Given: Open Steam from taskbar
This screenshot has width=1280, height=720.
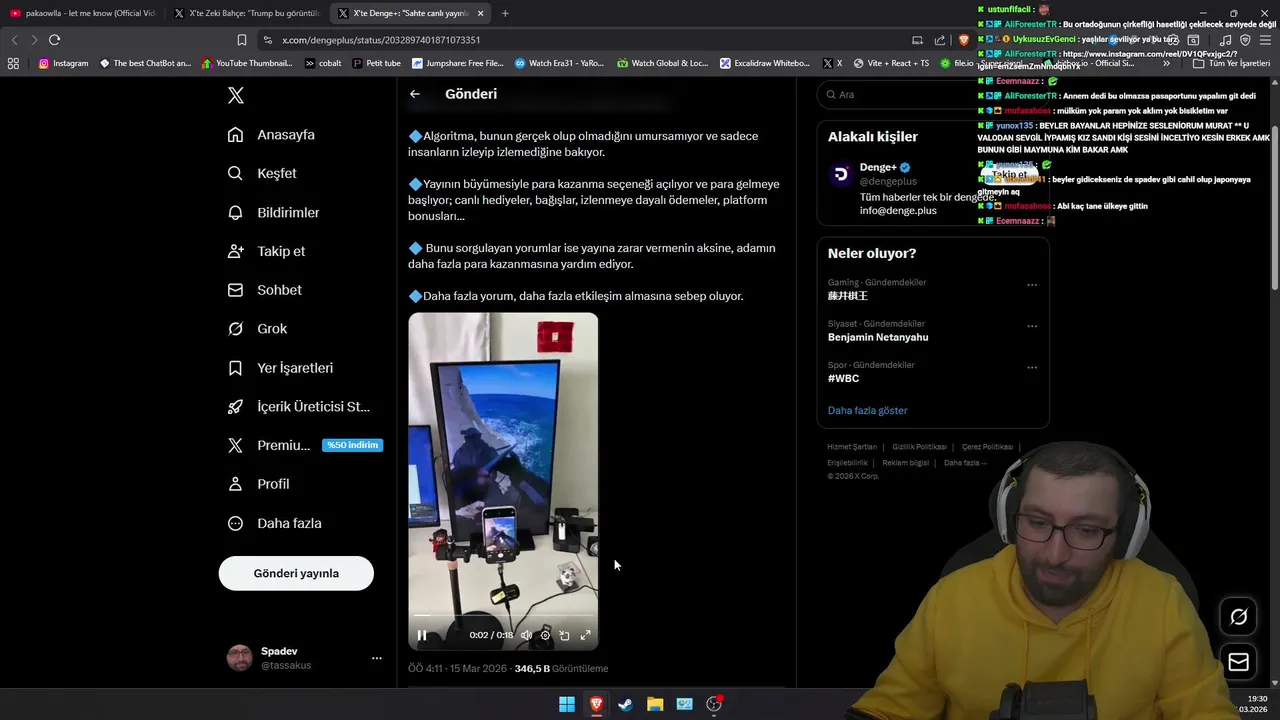Looking at the screenshot, I should point(625,704).
